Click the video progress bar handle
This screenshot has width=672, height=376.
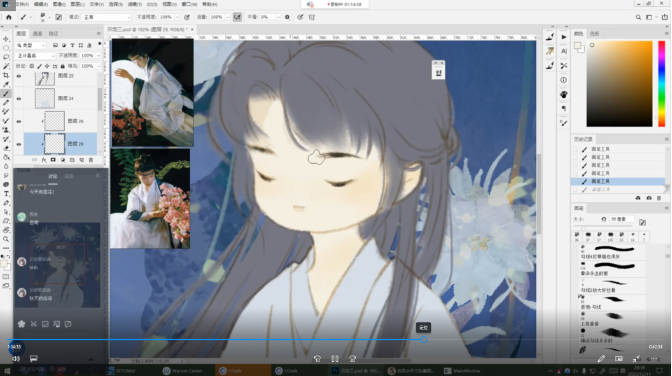tap(423, 340)
